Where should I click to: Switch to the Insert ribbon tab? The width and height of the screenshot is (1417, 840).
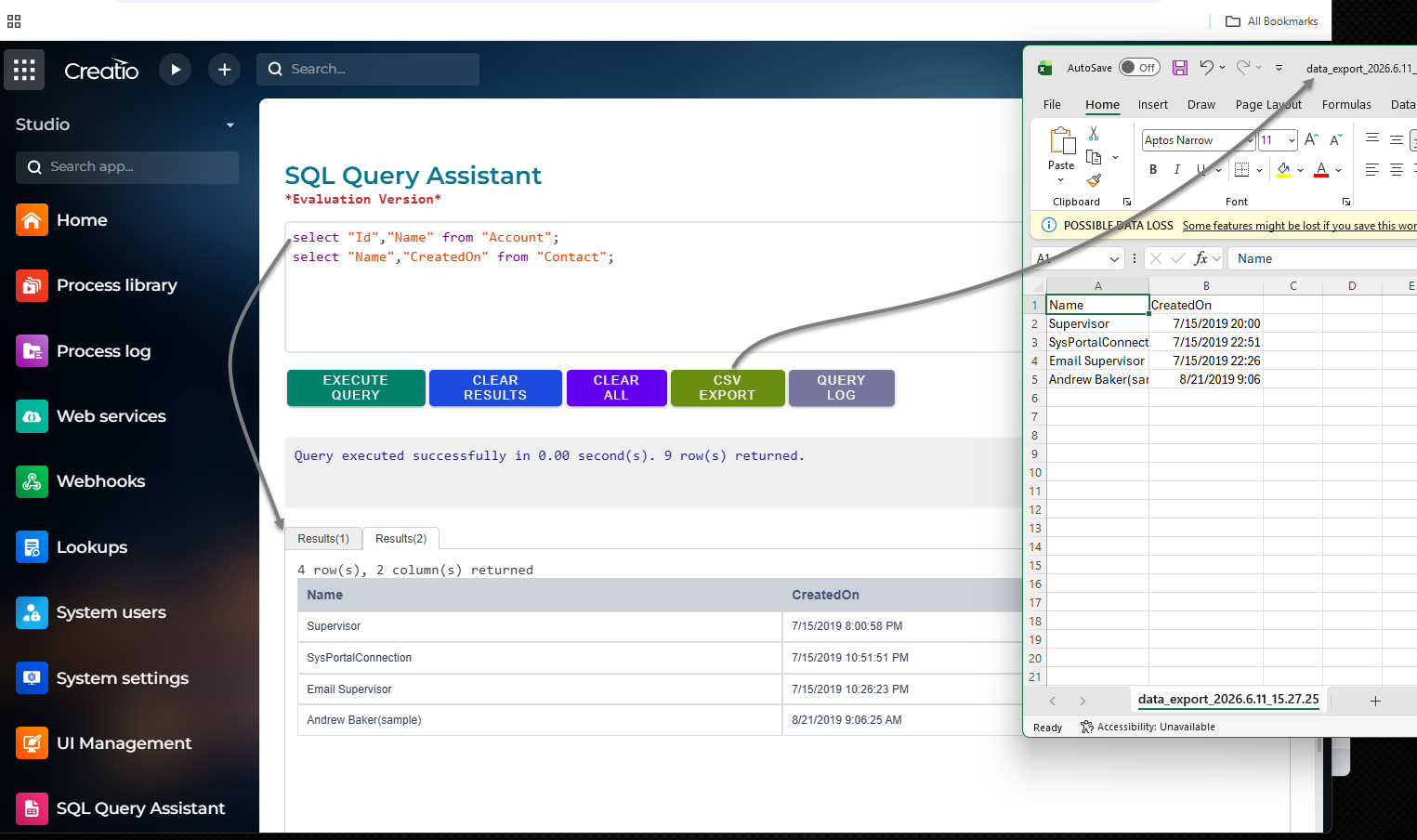click(x=1153, y=105)
